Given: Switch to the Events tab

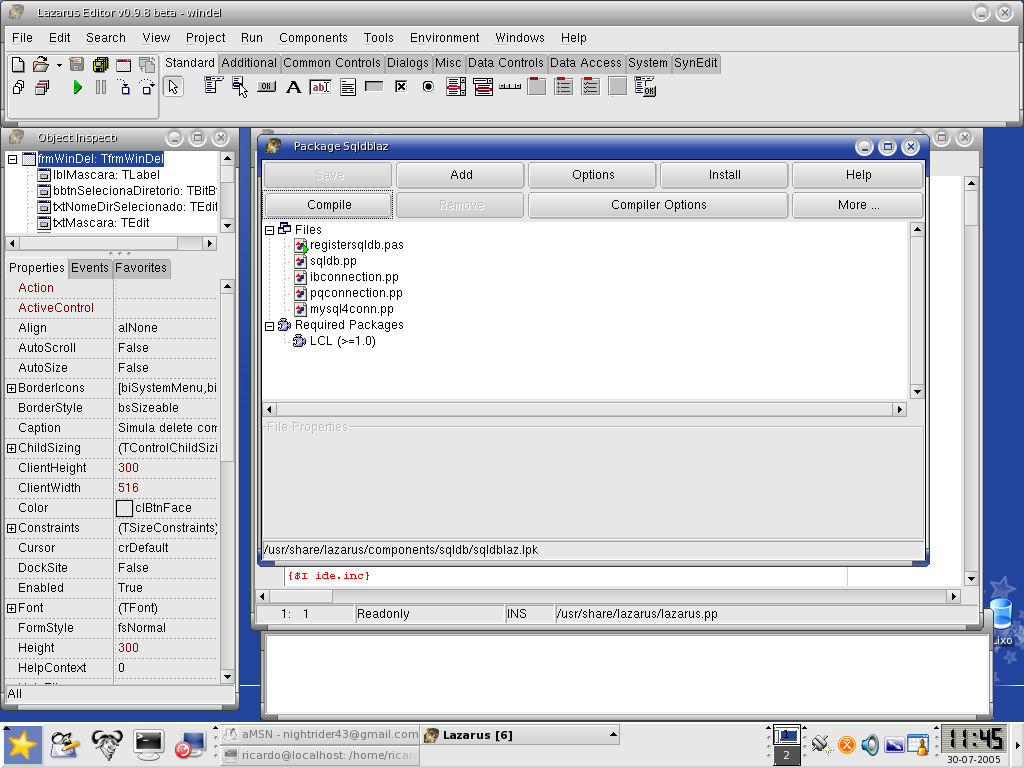Looking at the screenshot, I should (90, 268).
